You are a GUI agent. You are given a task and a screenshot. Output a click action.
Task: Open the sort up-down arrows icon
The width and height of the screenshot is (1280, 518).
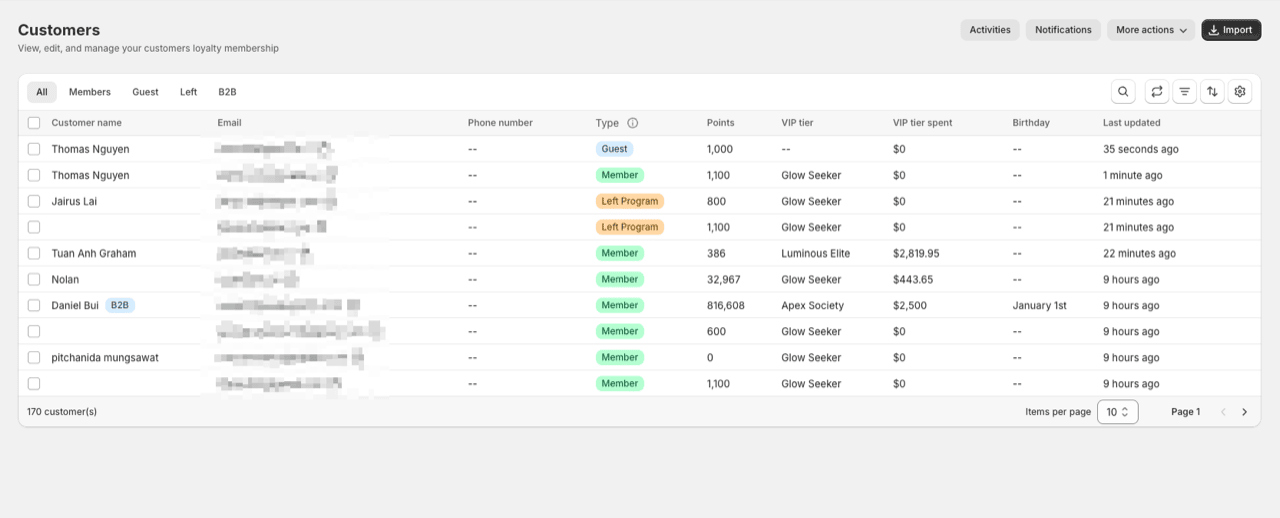click(x=1212, y=91)
